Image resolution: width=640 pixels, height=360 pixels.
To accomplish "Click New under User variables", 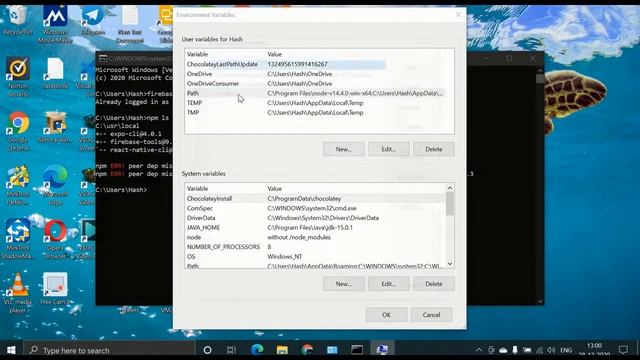I will tap(344, 149).
